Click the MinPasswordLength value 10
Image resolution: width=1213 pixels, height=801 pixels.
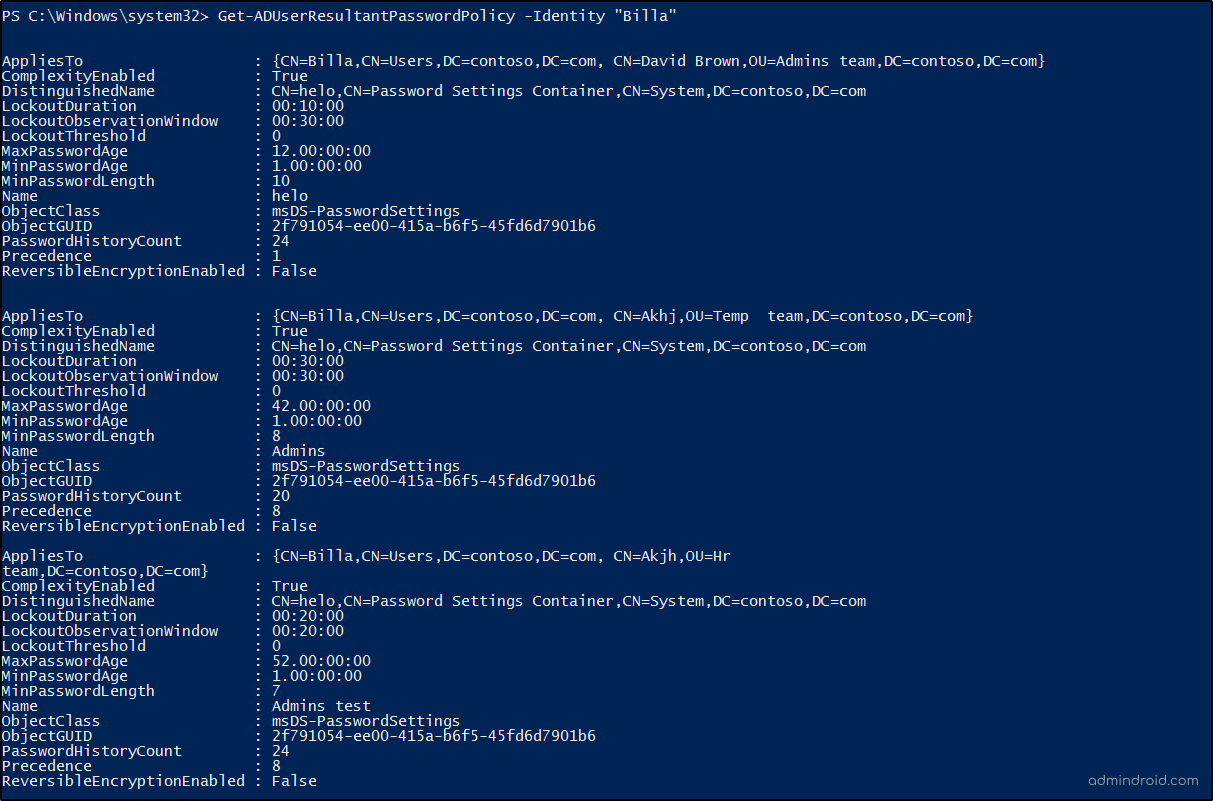[281, 181]
